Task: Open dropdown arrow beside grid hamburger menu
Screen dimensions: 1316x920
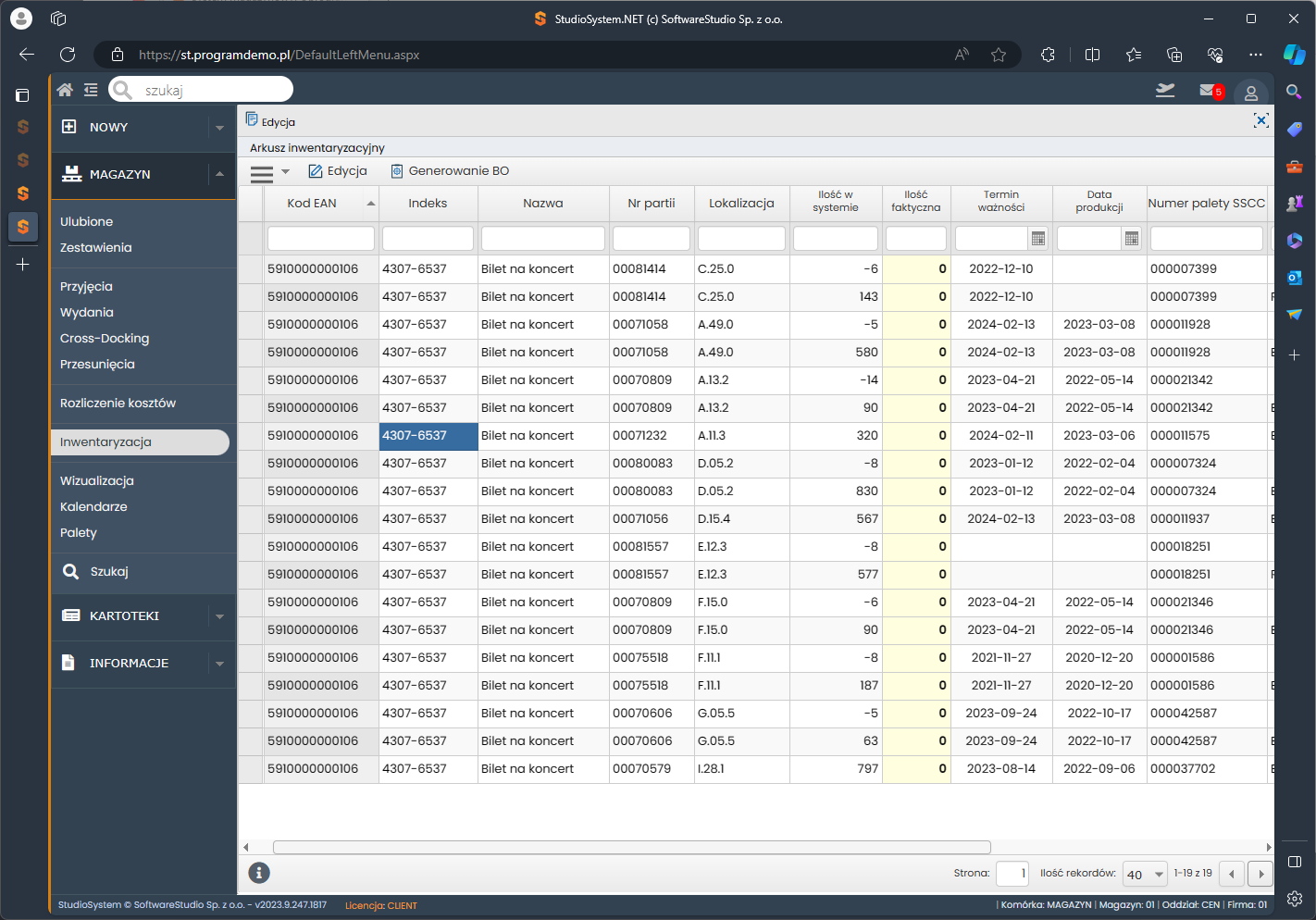Action: pyautogui.click(x=285, y=172)
